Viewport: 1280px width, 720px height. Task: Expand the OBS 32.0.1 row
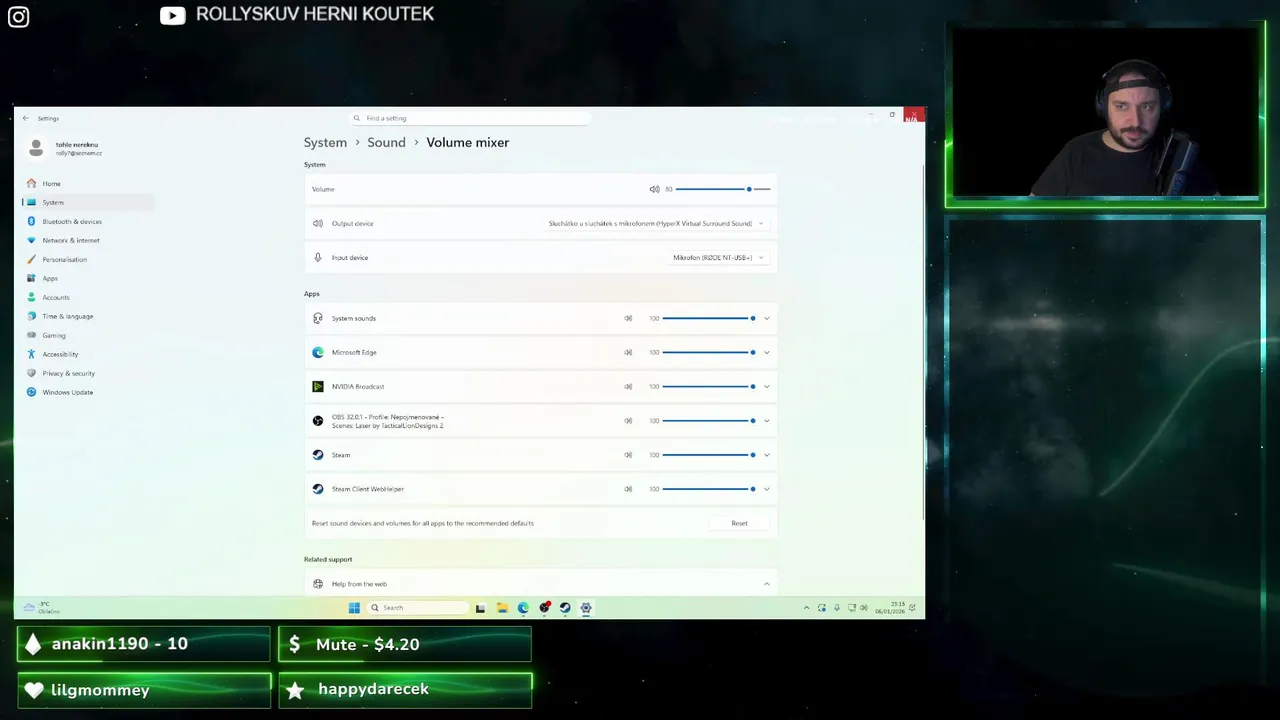click(x=767, y=420)
